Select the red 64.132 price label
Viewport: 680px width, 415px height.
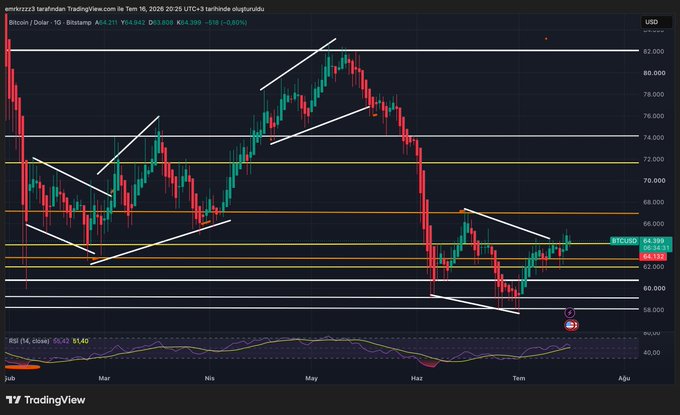coord(654,257)
